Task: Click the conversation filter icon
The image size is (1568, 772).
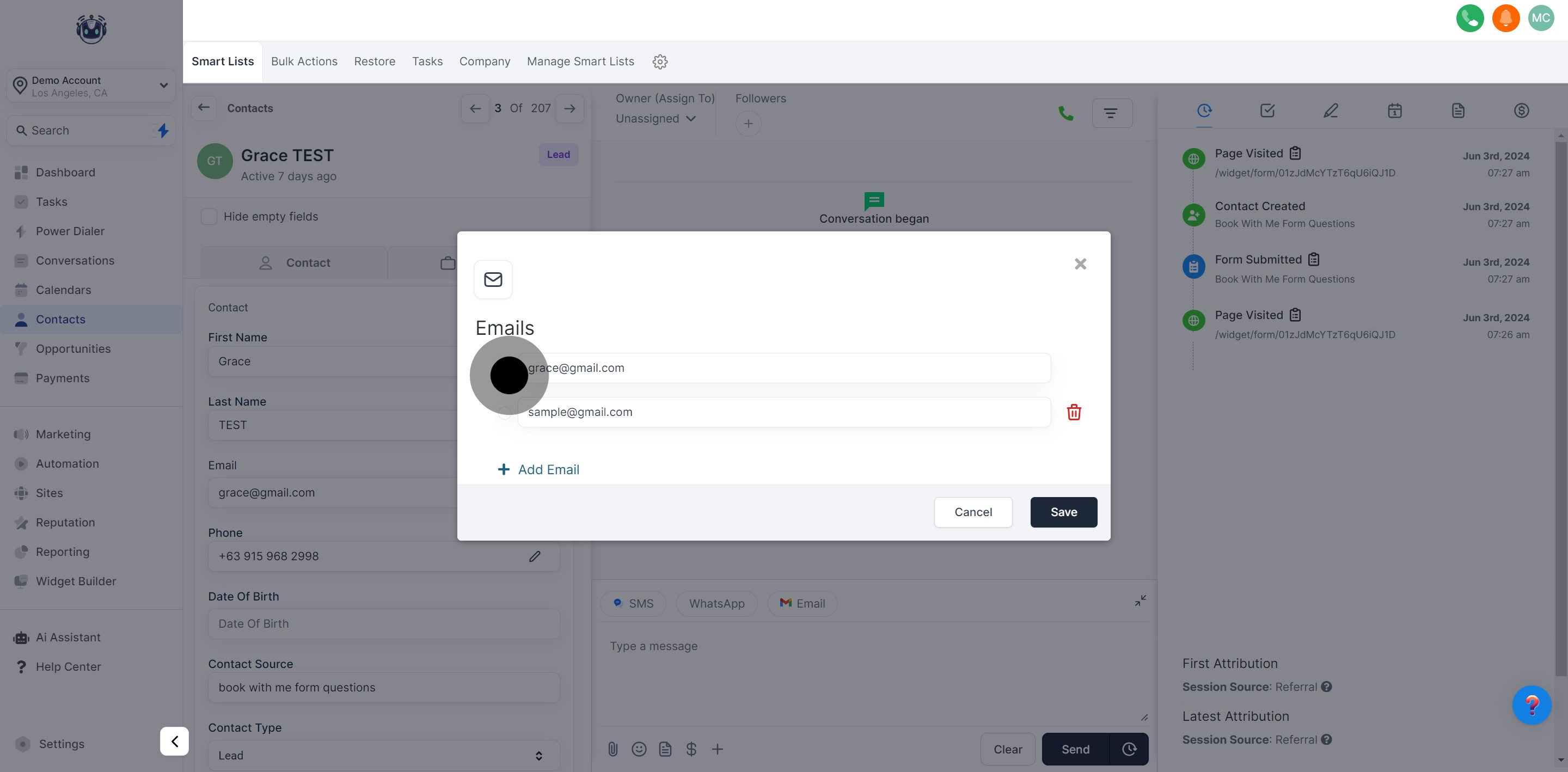Action: [x=1111, y=113]
